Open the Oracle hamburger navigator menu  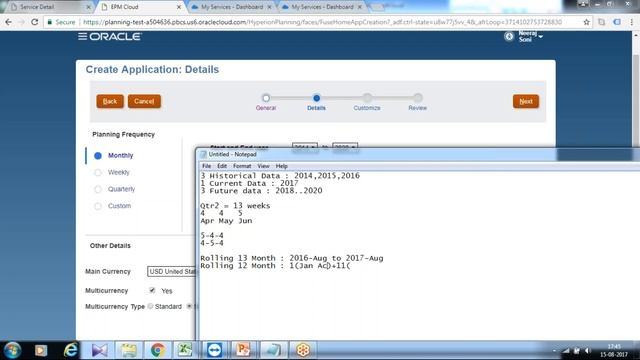pyautogui.click(x=82, y=37)
